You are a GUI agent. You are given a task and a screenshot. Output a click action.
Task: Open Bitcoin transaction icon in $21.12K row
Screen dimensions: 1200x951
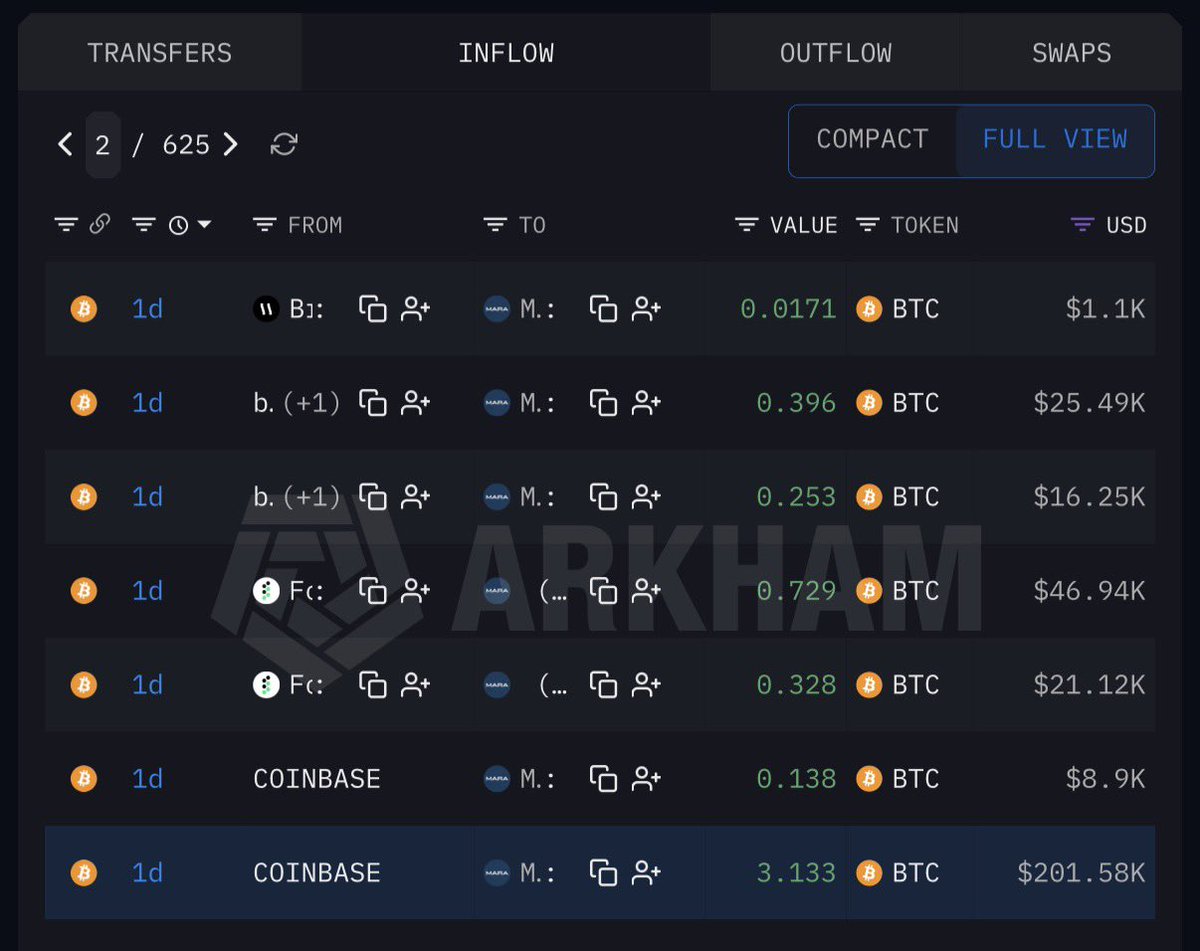84,685
